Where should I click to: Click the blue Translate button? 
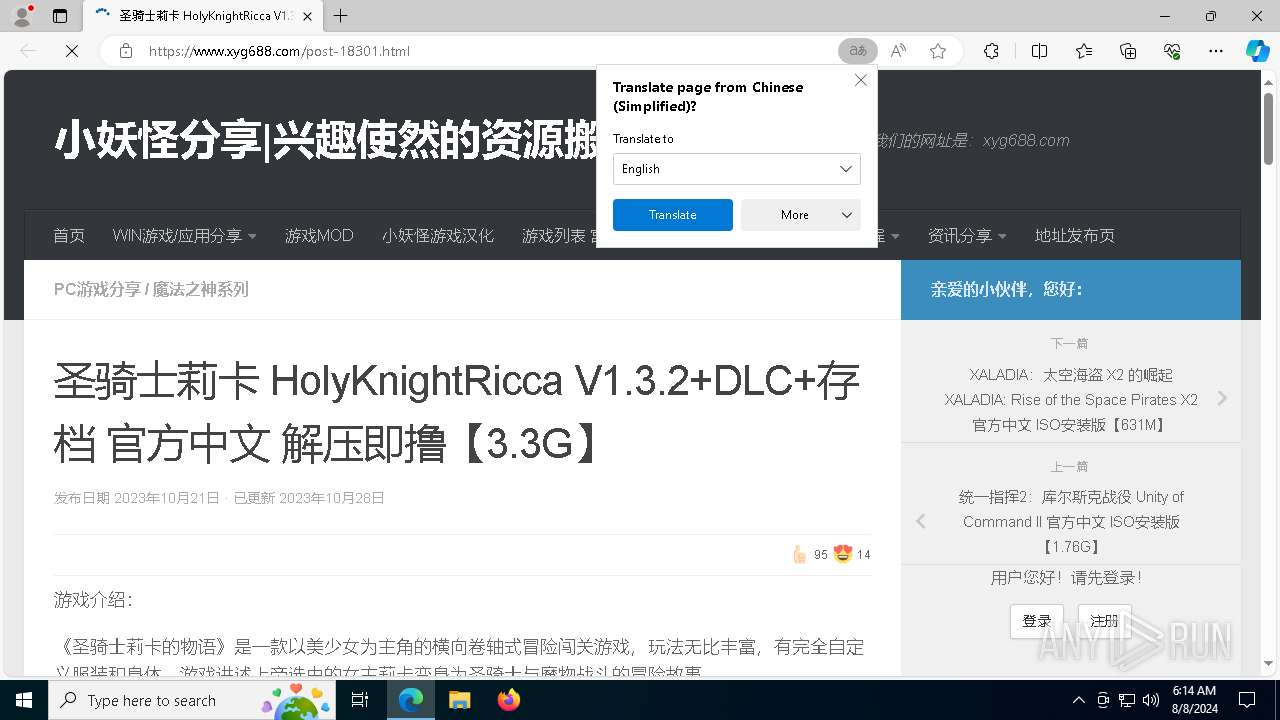click(x=673, y=215)
